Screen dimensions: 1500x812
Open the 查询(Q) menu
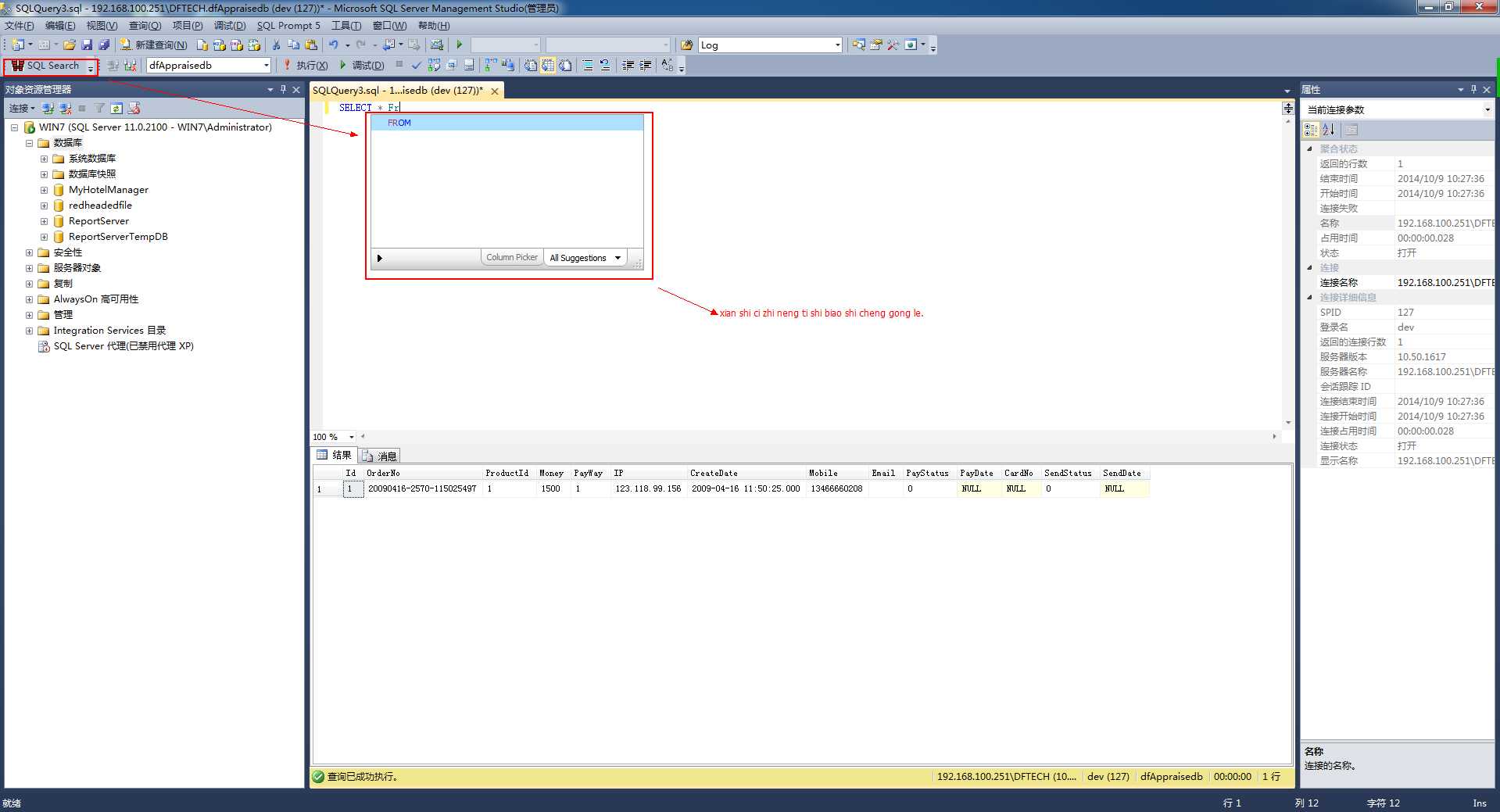point(145,25)
